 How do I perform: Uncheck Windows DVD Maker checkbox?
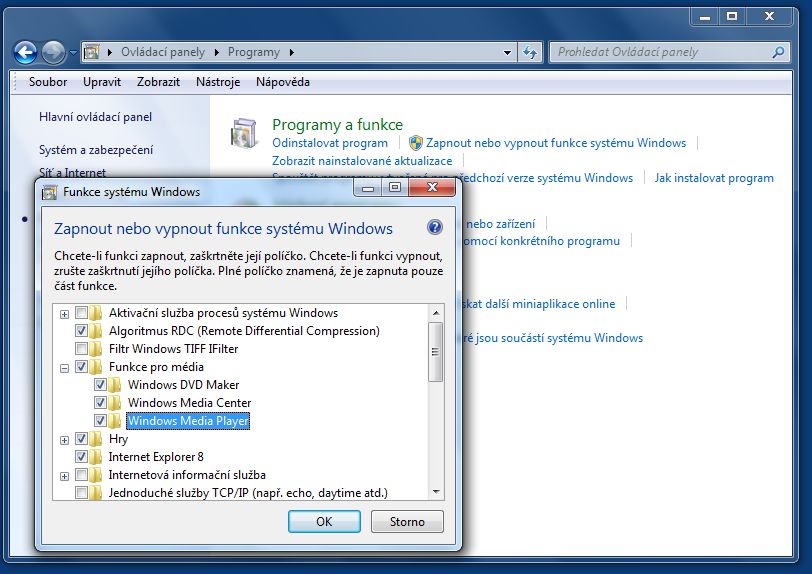click(x=100, y=384)
